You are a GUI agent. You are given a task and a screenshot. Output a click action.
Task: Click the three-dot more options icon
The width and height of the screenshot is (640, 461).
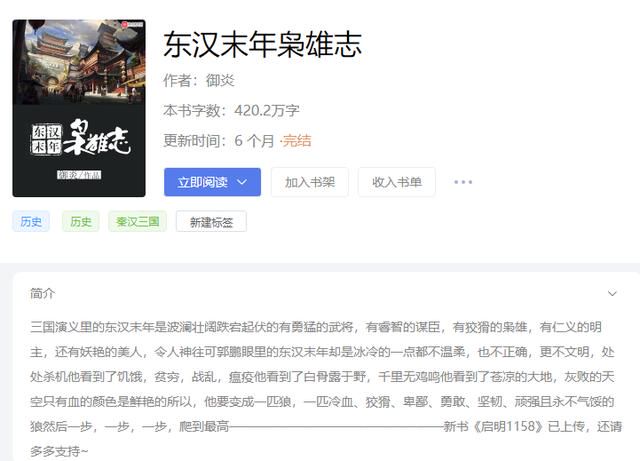463,182
